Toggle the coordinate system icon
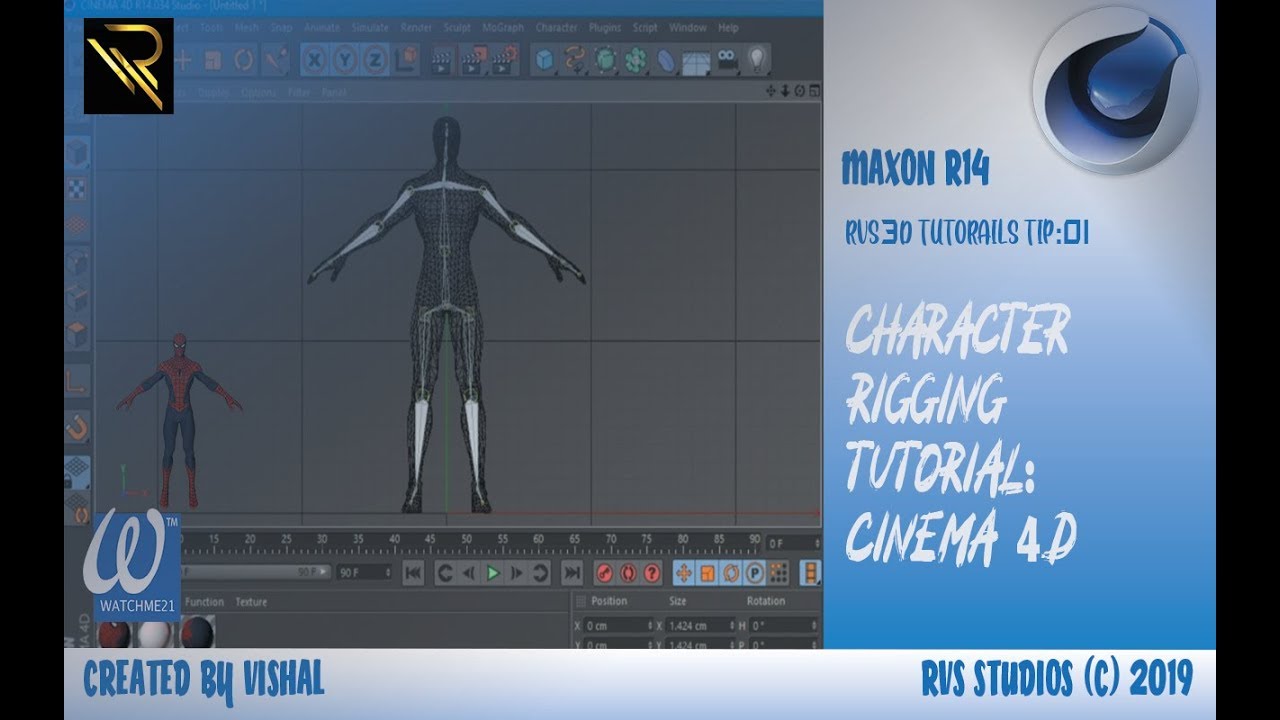Screen dimensions: 1280x720 tap(405, 60)
